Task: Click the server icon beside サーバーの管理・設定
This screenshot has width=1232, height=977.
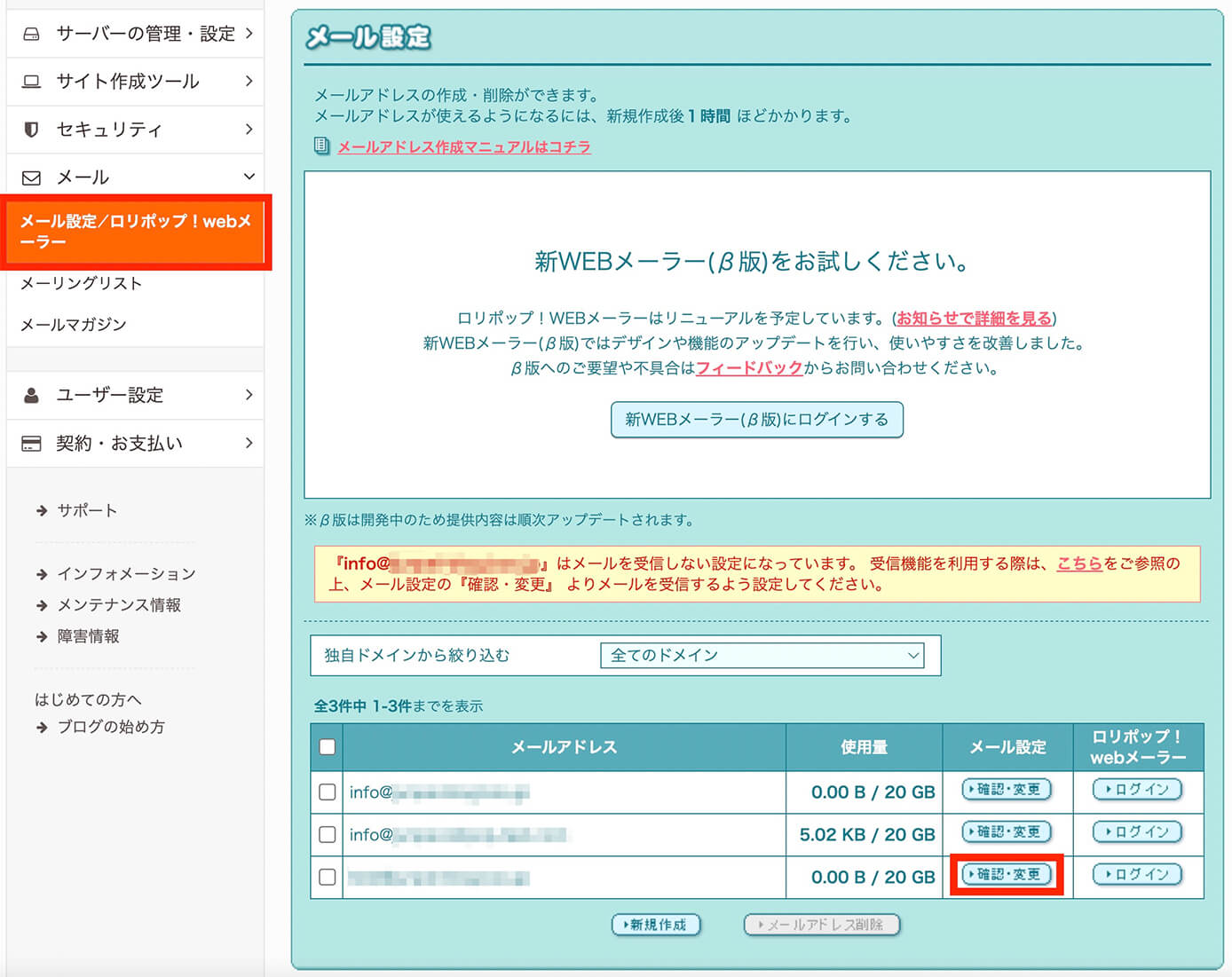Action: pos(31,34)
